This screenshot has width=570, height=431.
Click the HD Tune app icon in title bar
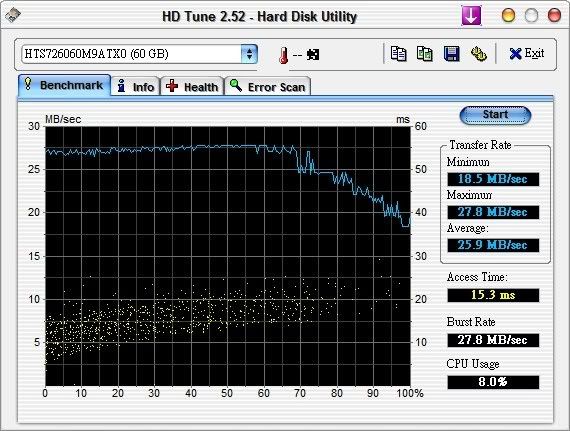pyautogui.click(x=13, y=15)
